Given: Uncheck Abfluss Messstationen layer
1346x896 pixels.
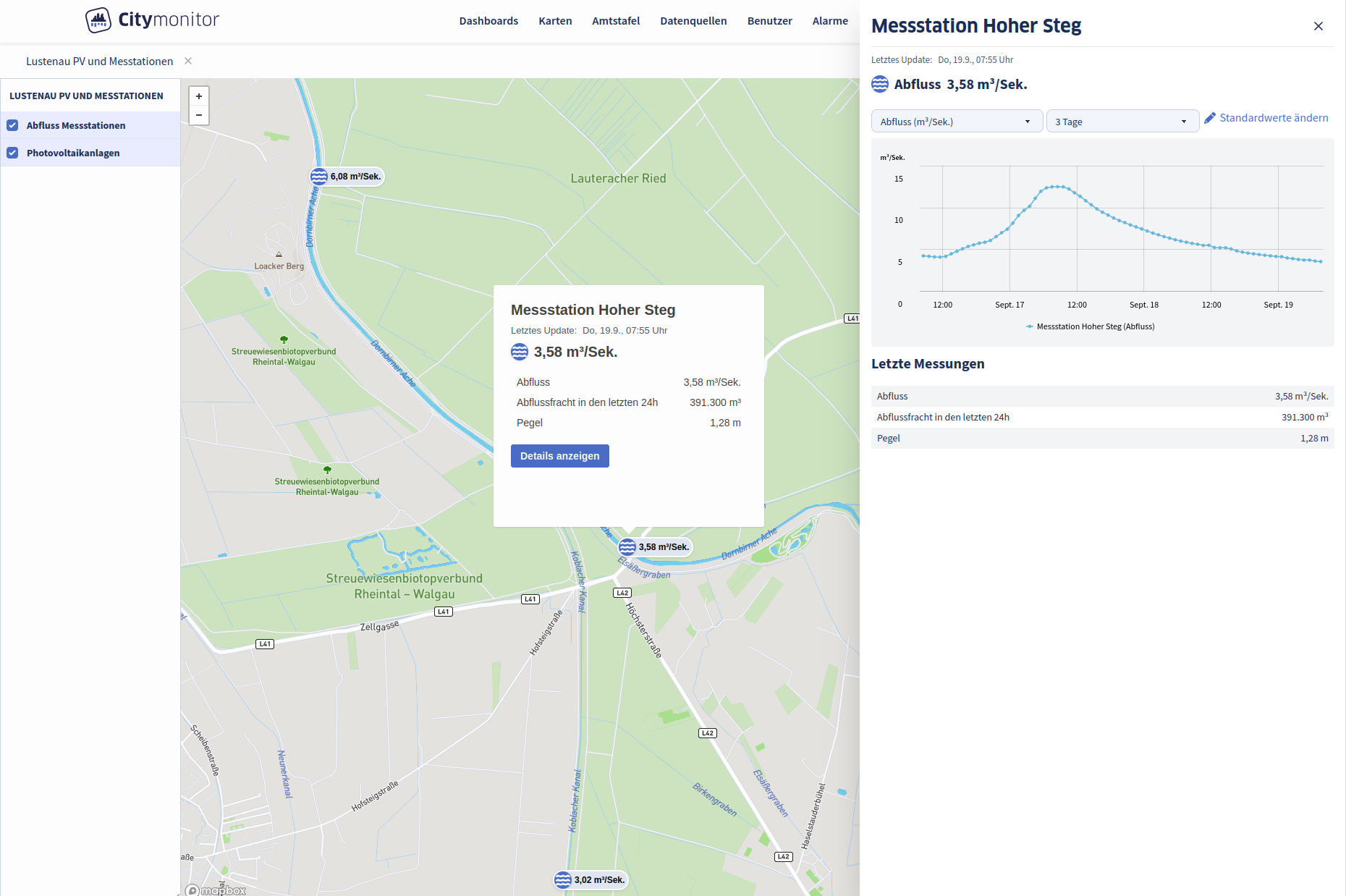Looking at the screenshot, I should coord(12,125).
